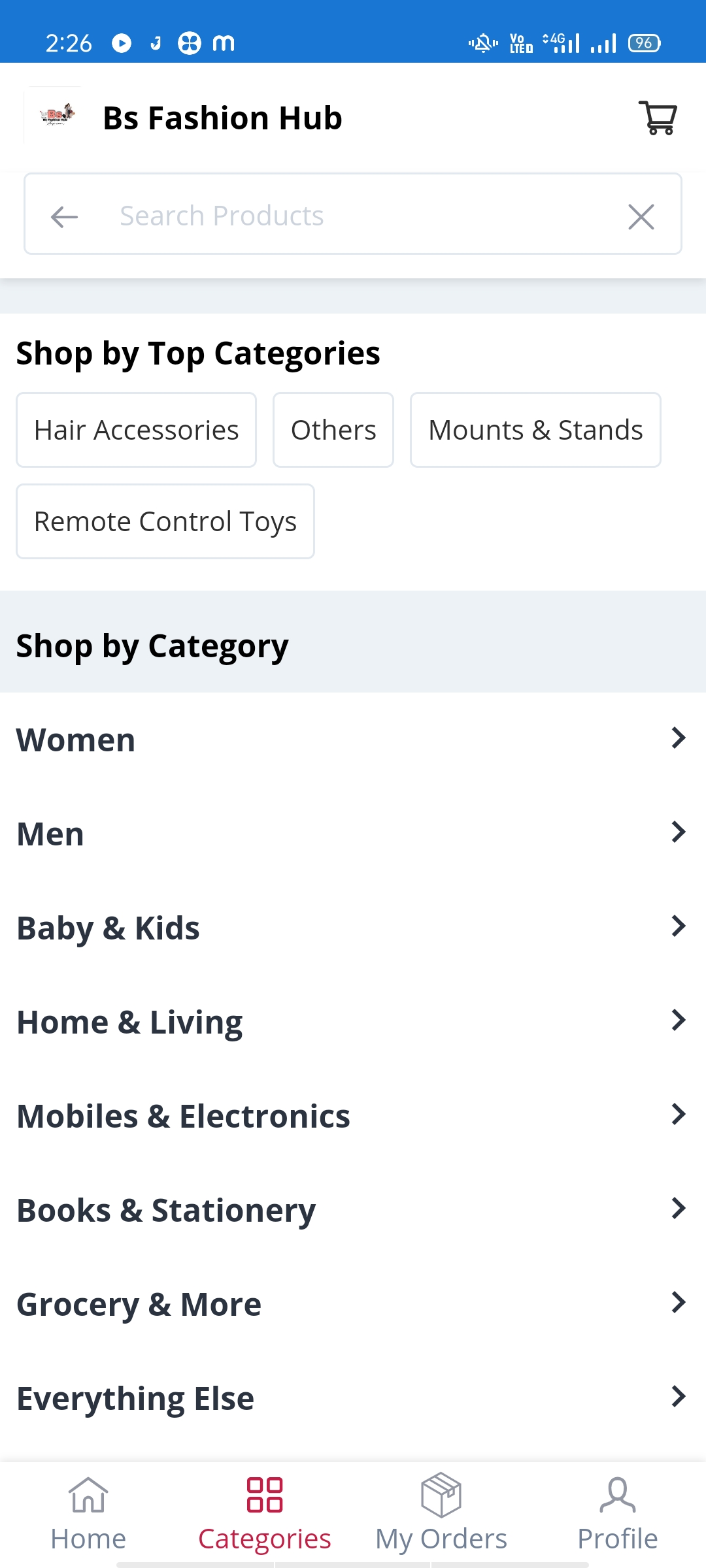Expand the Women category chevron
The image size is (706, 1568).
pyautogui.click(x=679, y=738)
